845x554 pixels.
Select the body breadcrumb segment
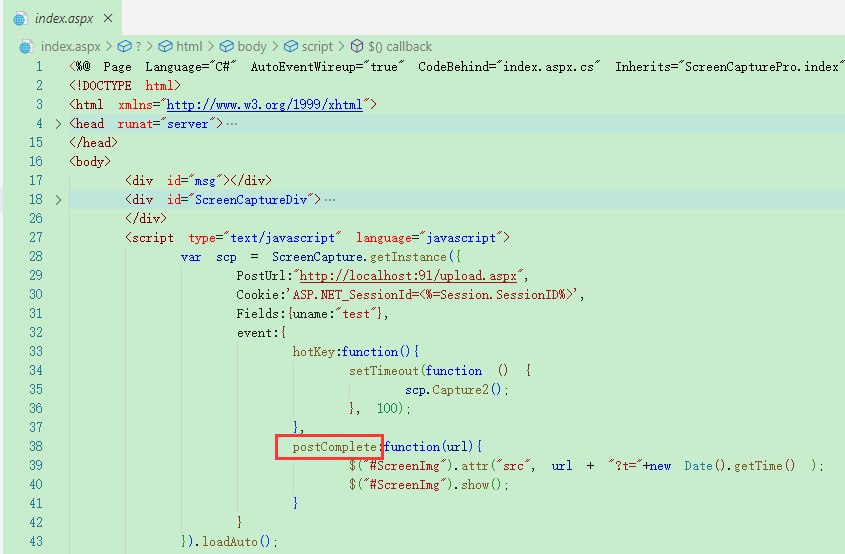click(x=252, y=47)
